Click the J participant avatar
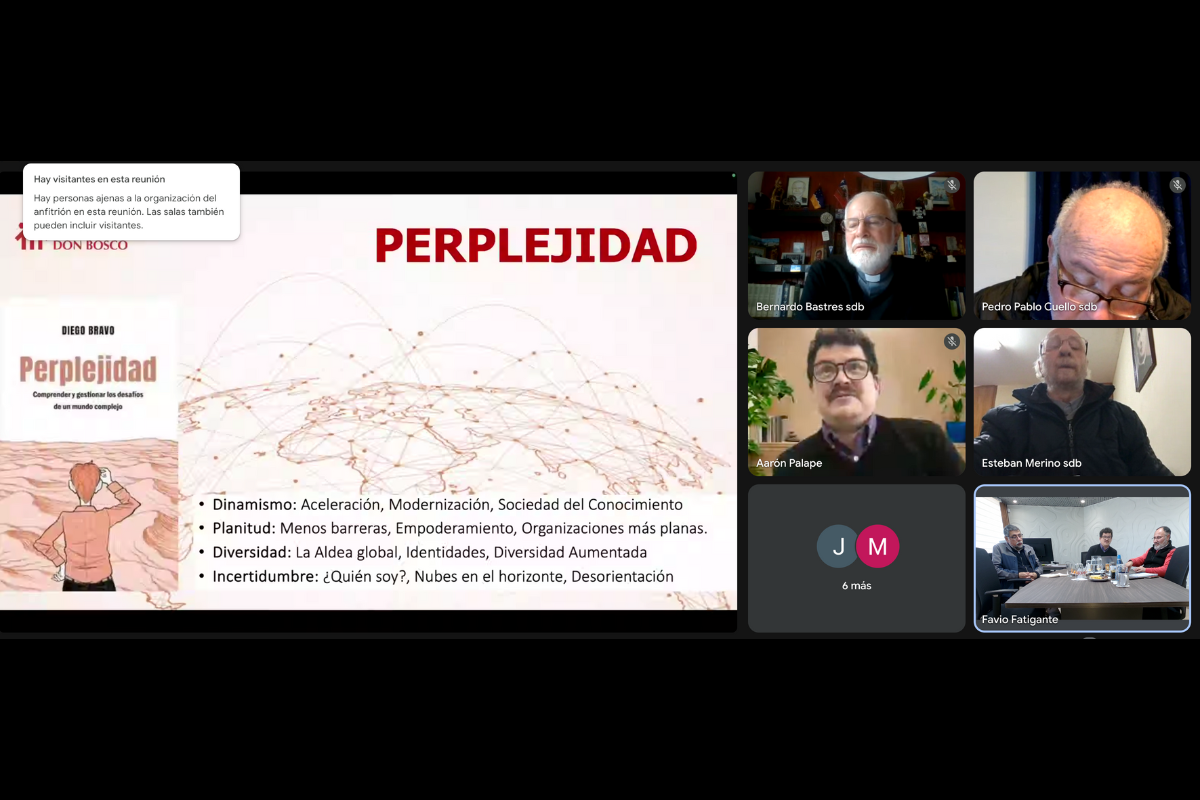Image resolution: width=1200 pixels, height=800 pixels. [x=838, y=546]
